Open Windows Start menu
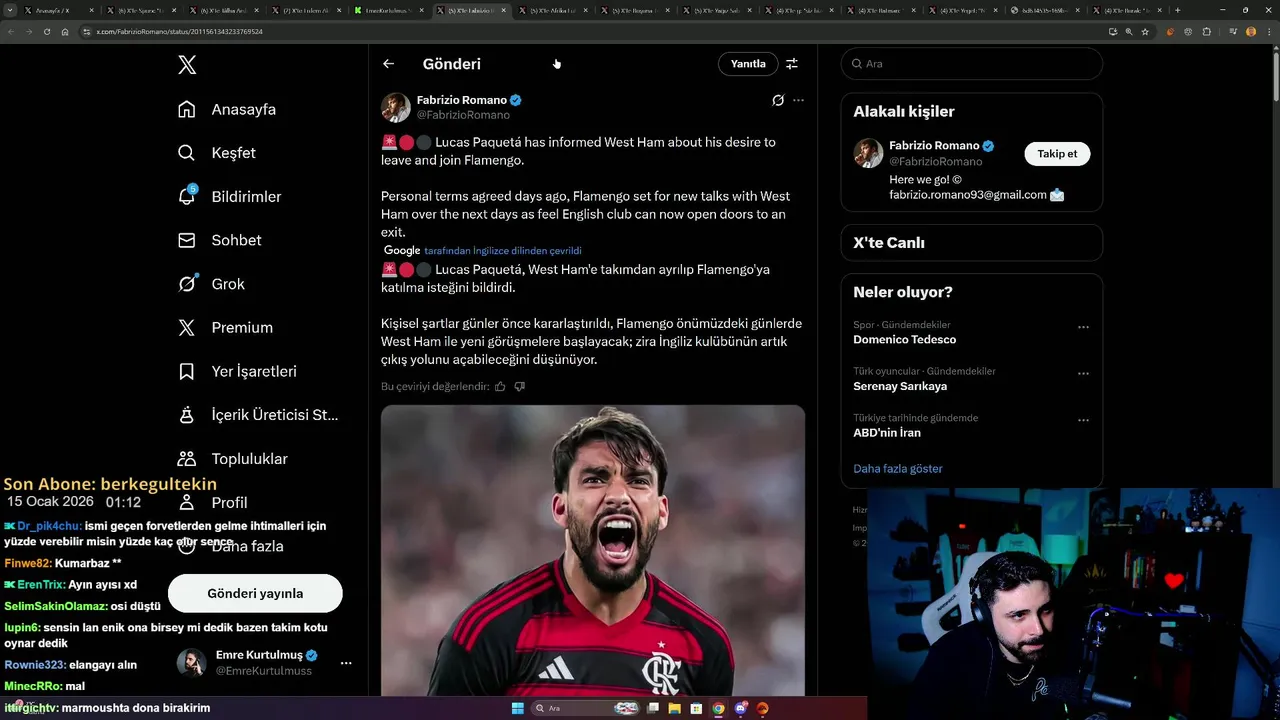 tap(517, 708)
